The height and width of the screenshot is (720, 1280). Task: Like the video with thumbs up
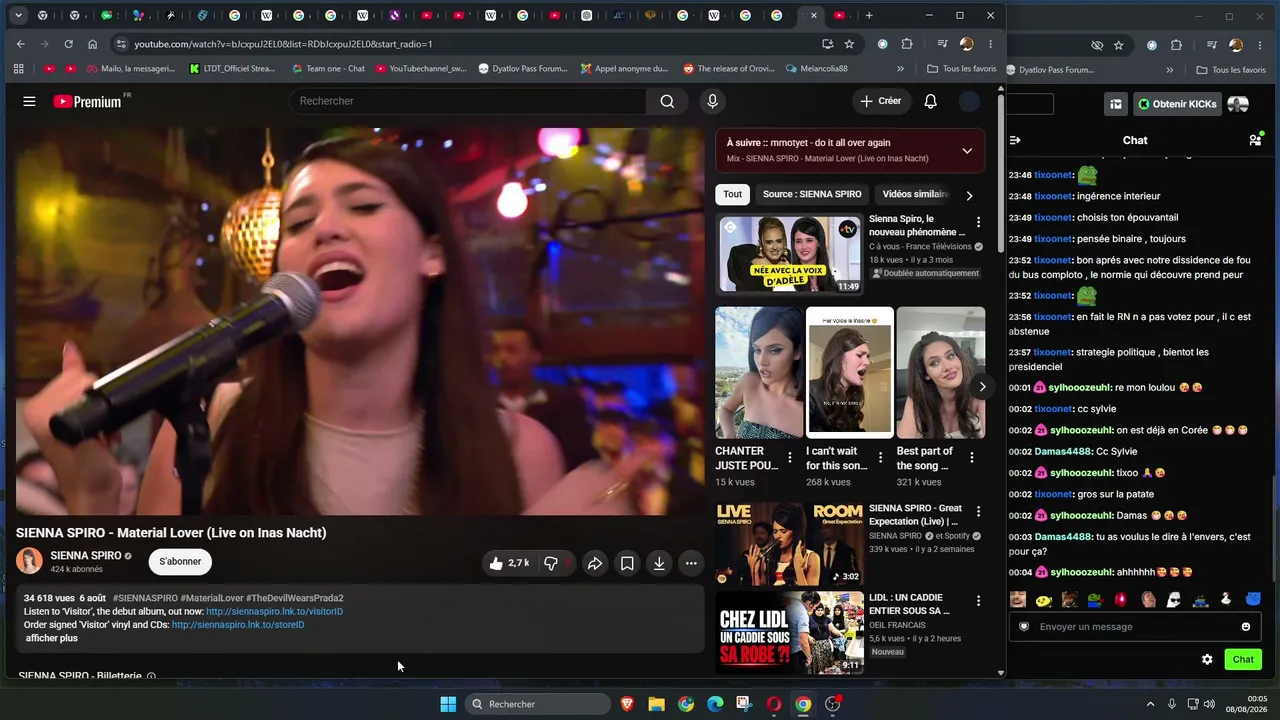[x=508, y=564]
